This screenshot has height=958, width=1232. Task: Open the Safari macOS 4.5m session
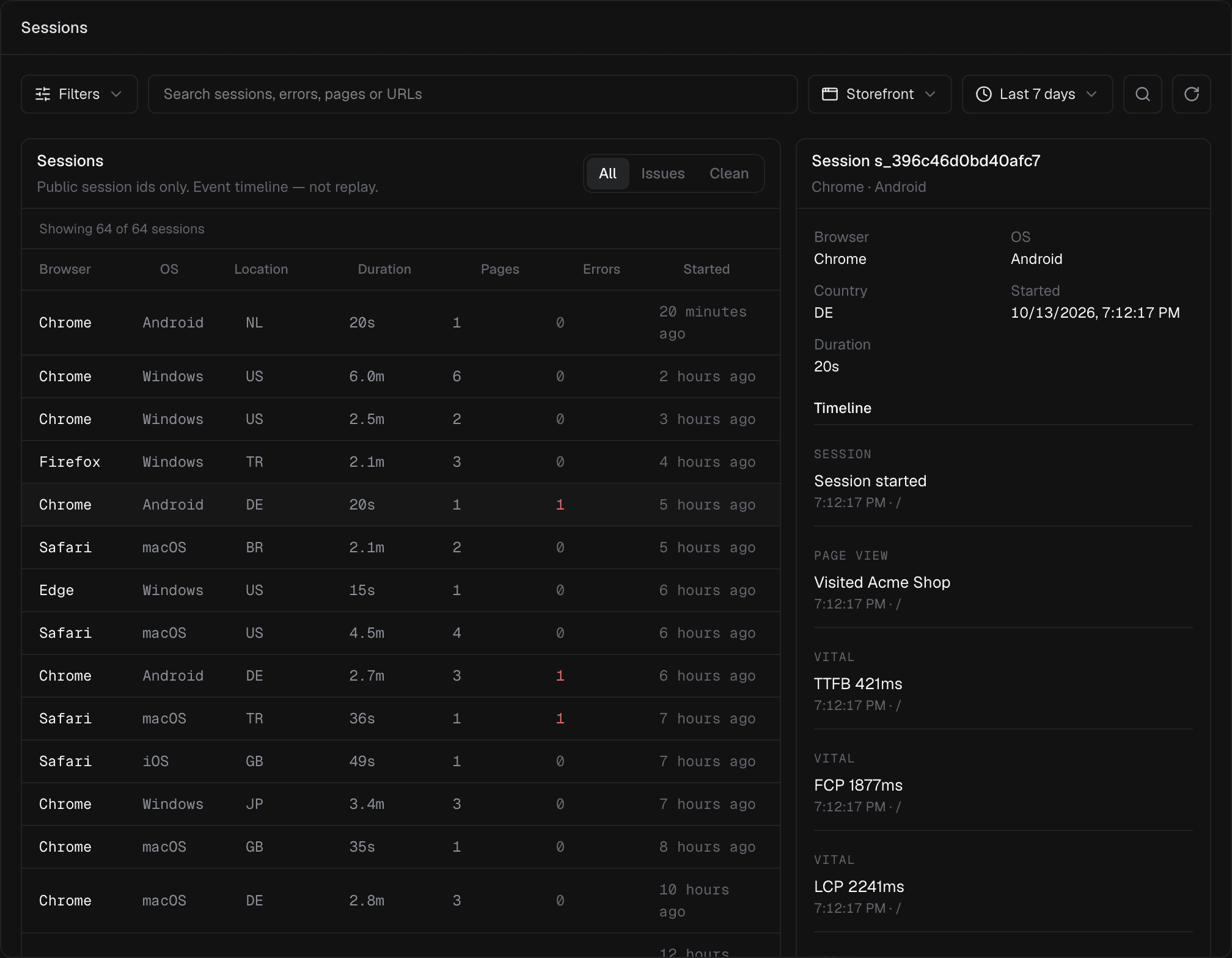pyautogui.click(x=401, y=633)
